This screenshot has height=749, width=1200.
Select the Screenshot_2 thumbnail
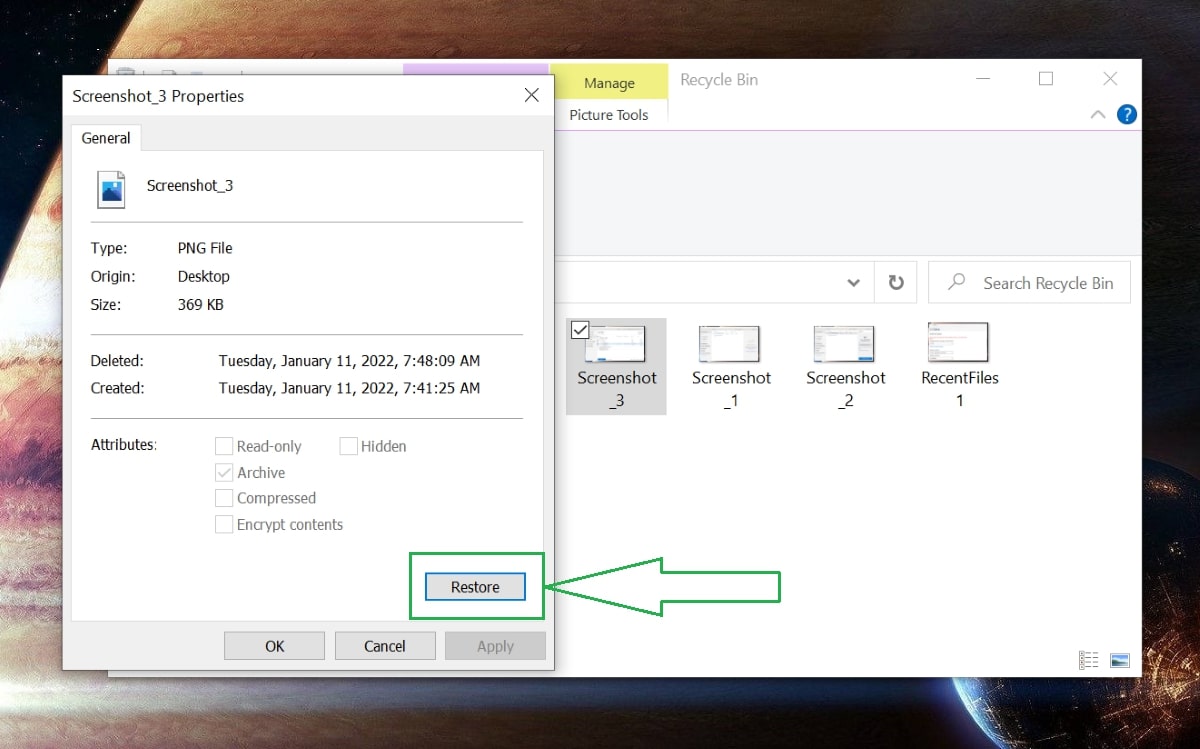[x=845, y=343]
